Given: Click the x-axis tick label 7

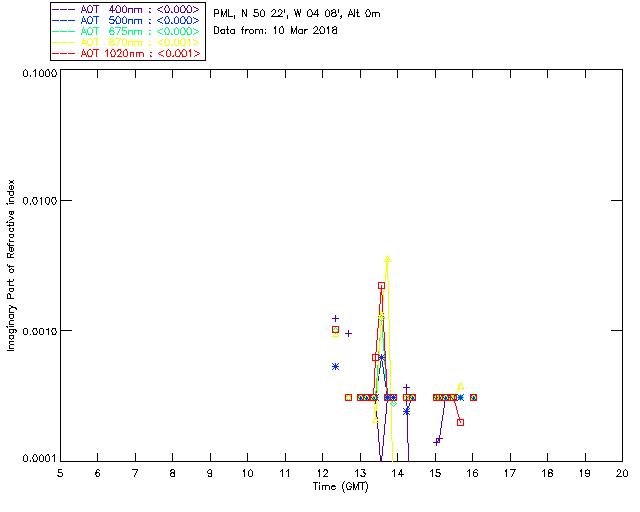Looking at the screenshot, I should point(135,473).
